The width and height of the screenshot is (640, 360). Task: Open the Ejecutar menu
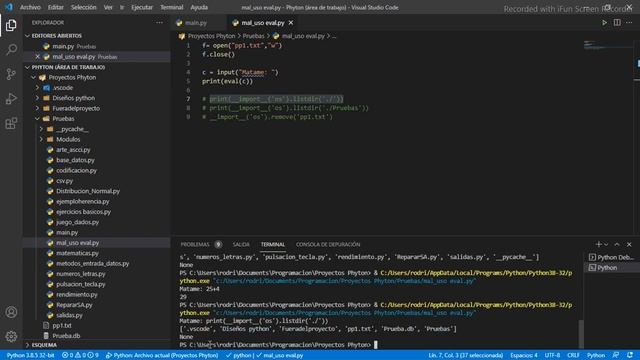[142, 7]
